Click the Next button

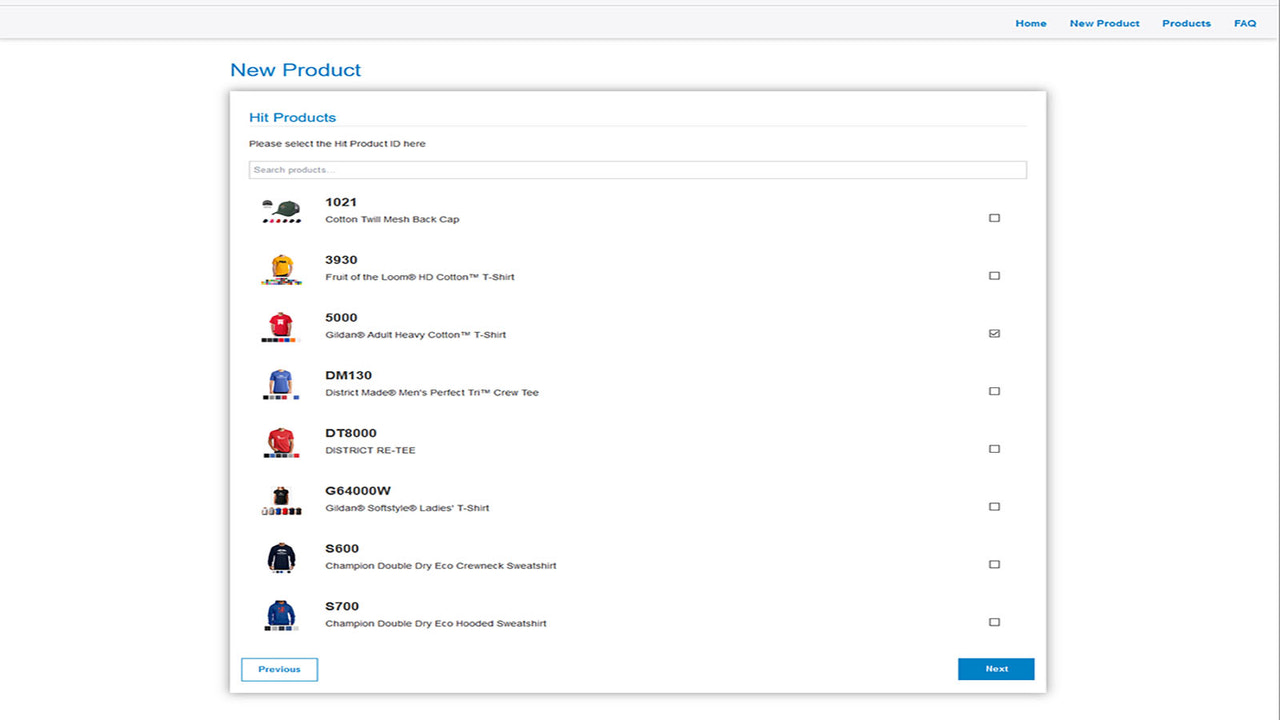point(996,669)
